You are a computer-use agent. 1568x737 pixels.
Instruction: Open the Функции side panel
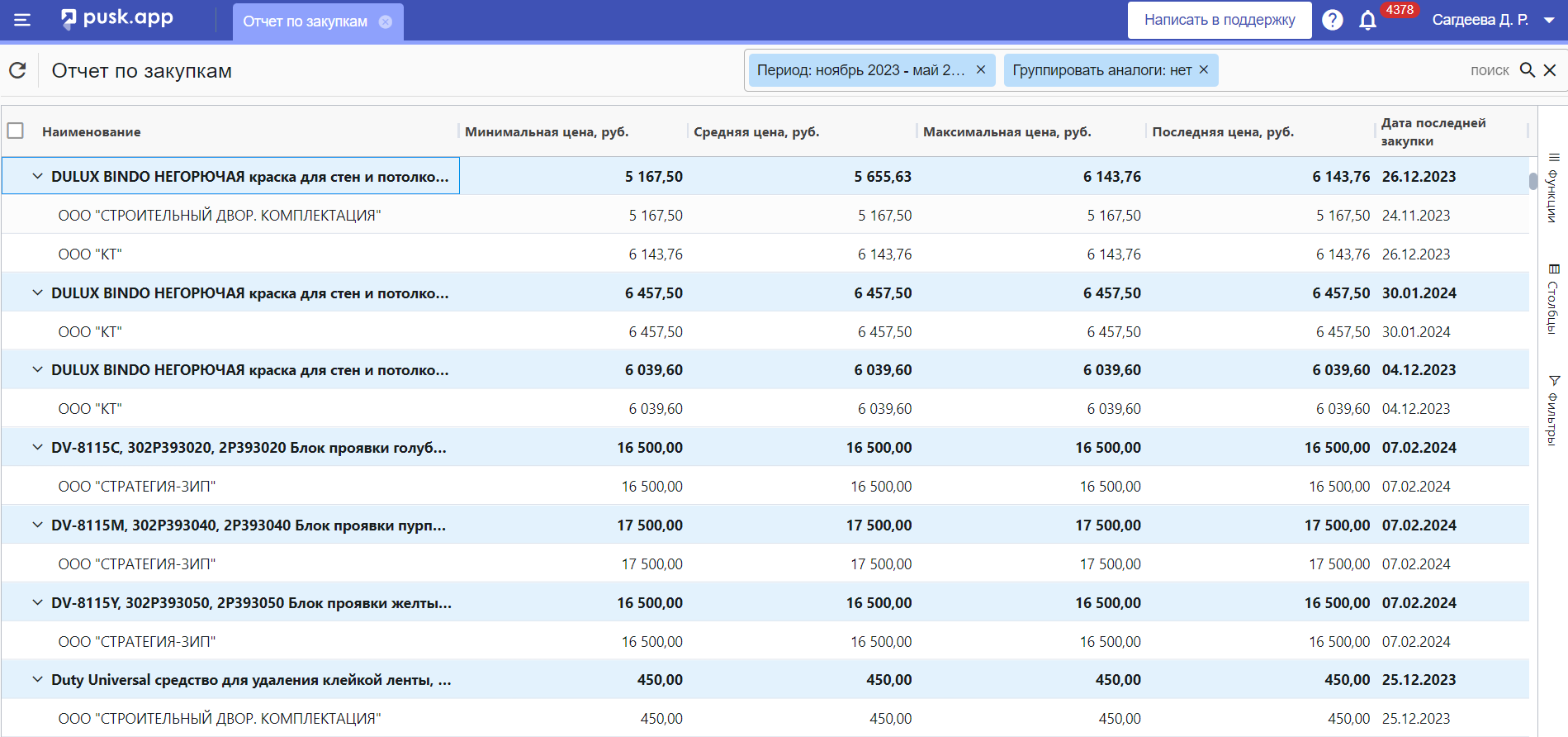click(1553, 188)
